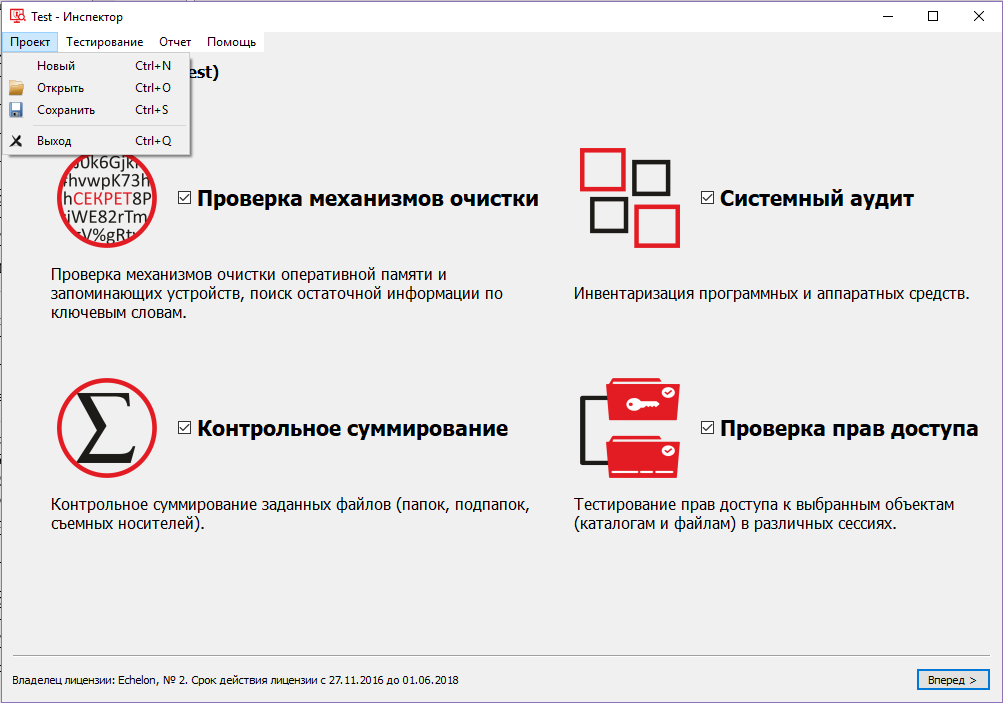Uncheck the Проверка прав доступа checkbox

[706, 428]
